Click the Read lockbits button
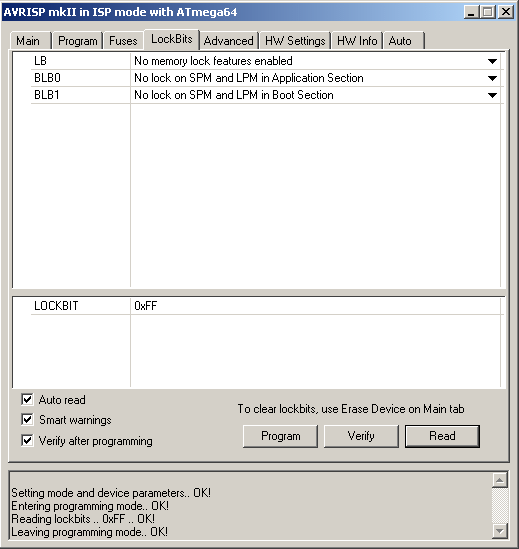 click(x=442, y=436)
